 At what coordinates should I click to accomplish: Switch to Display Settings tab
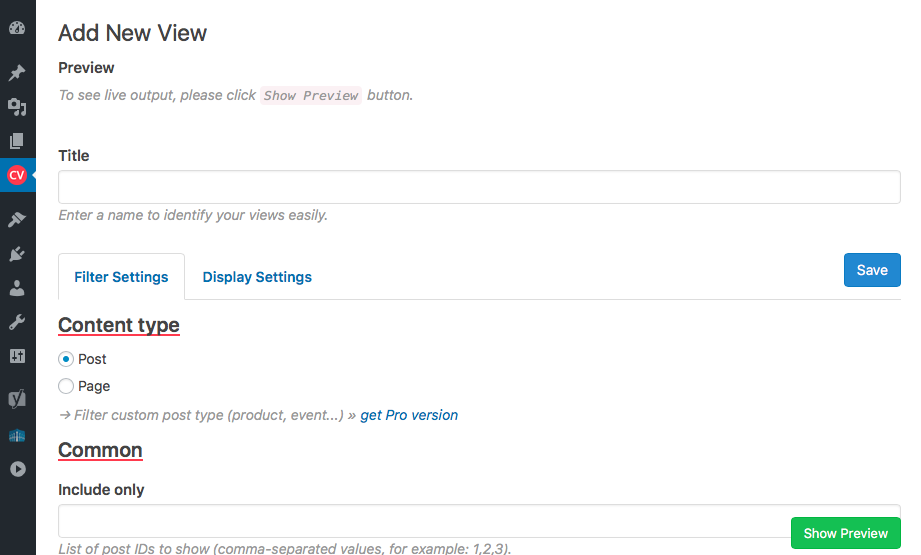click(x=257, y=277)
